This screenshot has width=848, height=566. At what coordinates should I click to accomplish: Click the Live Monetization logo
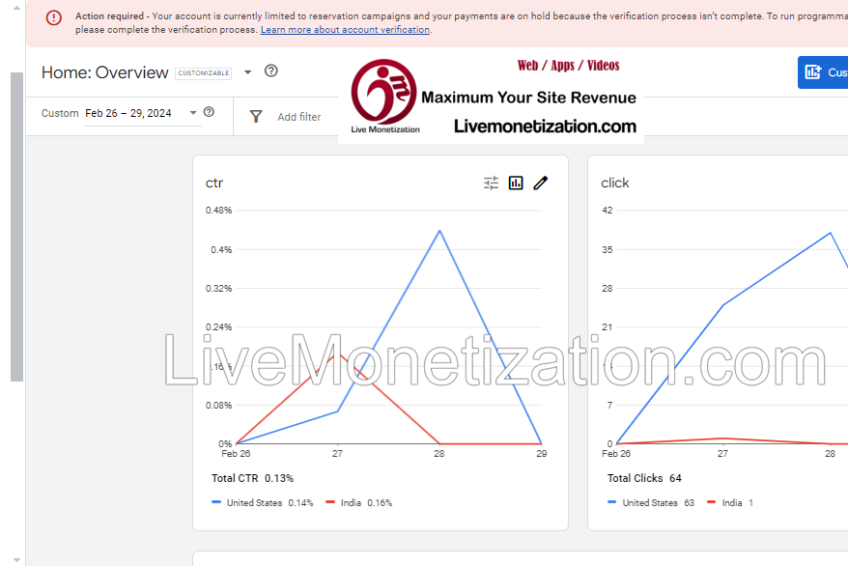[x=384, y=93]
